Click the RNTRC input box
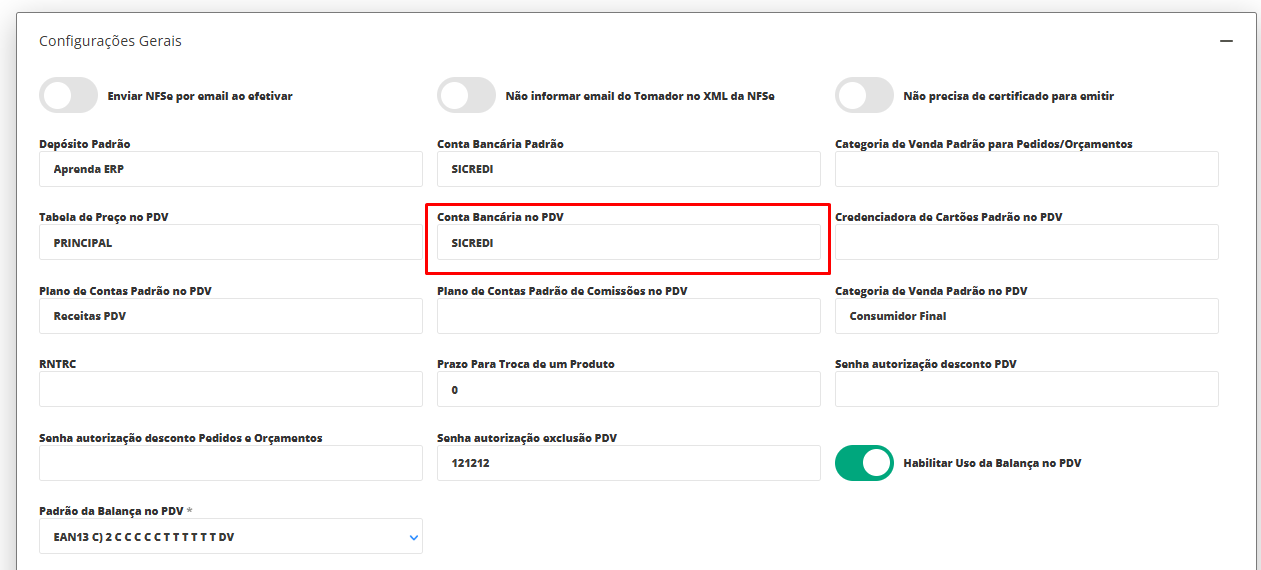The height and width of the screenshot is (570, 1261). pos(230,390)
